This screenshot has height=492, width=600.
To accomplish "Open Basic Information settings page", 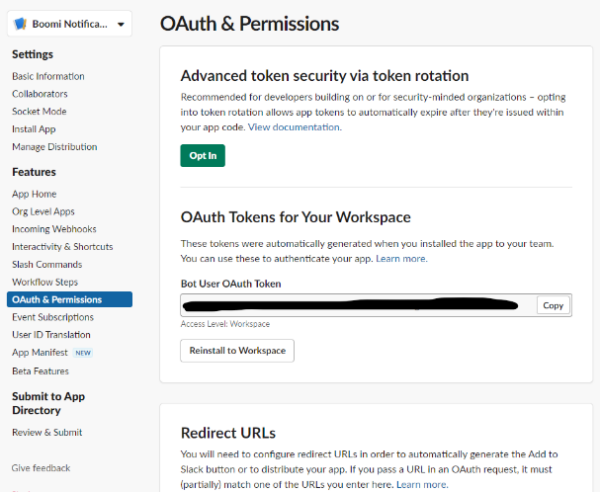I will pos(48,76).
